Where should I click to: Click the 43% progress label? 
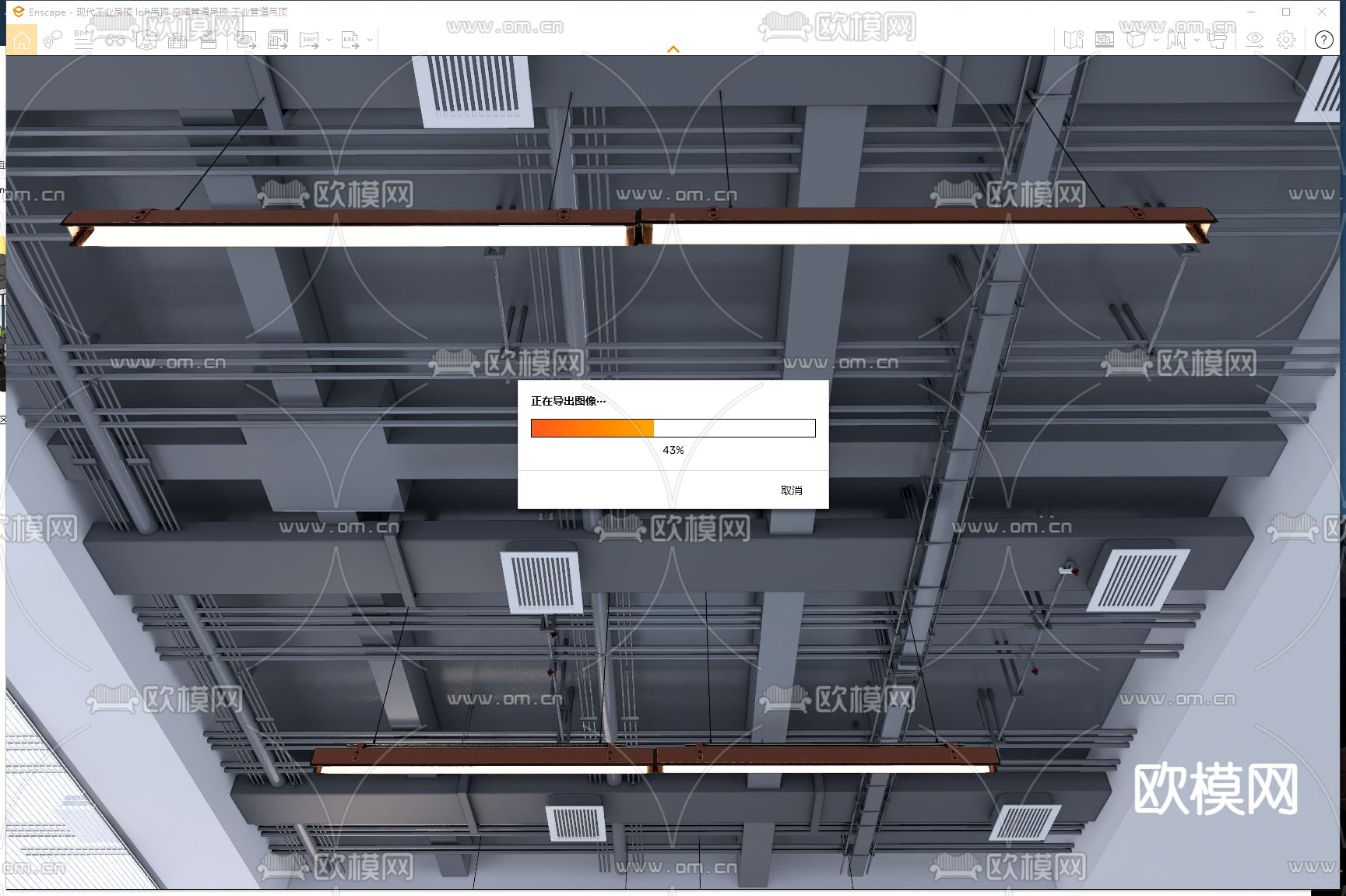(673, 450)
